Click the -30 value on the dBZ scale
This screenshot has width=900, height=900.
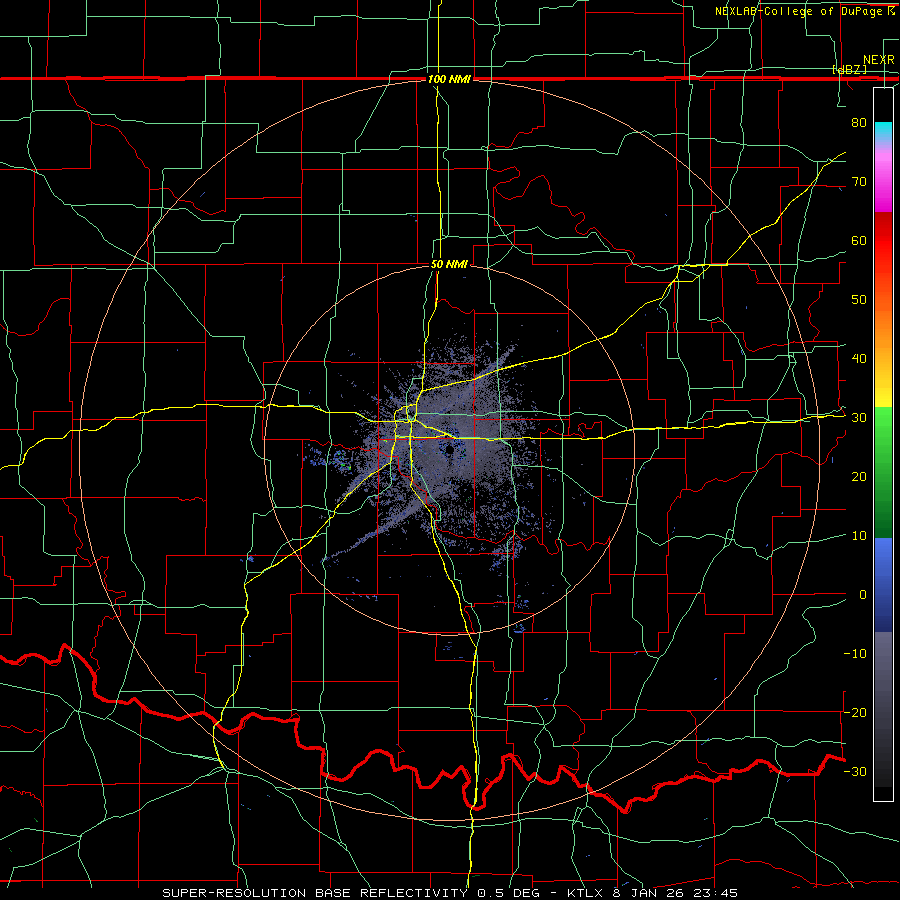click(x=855, y=771)
